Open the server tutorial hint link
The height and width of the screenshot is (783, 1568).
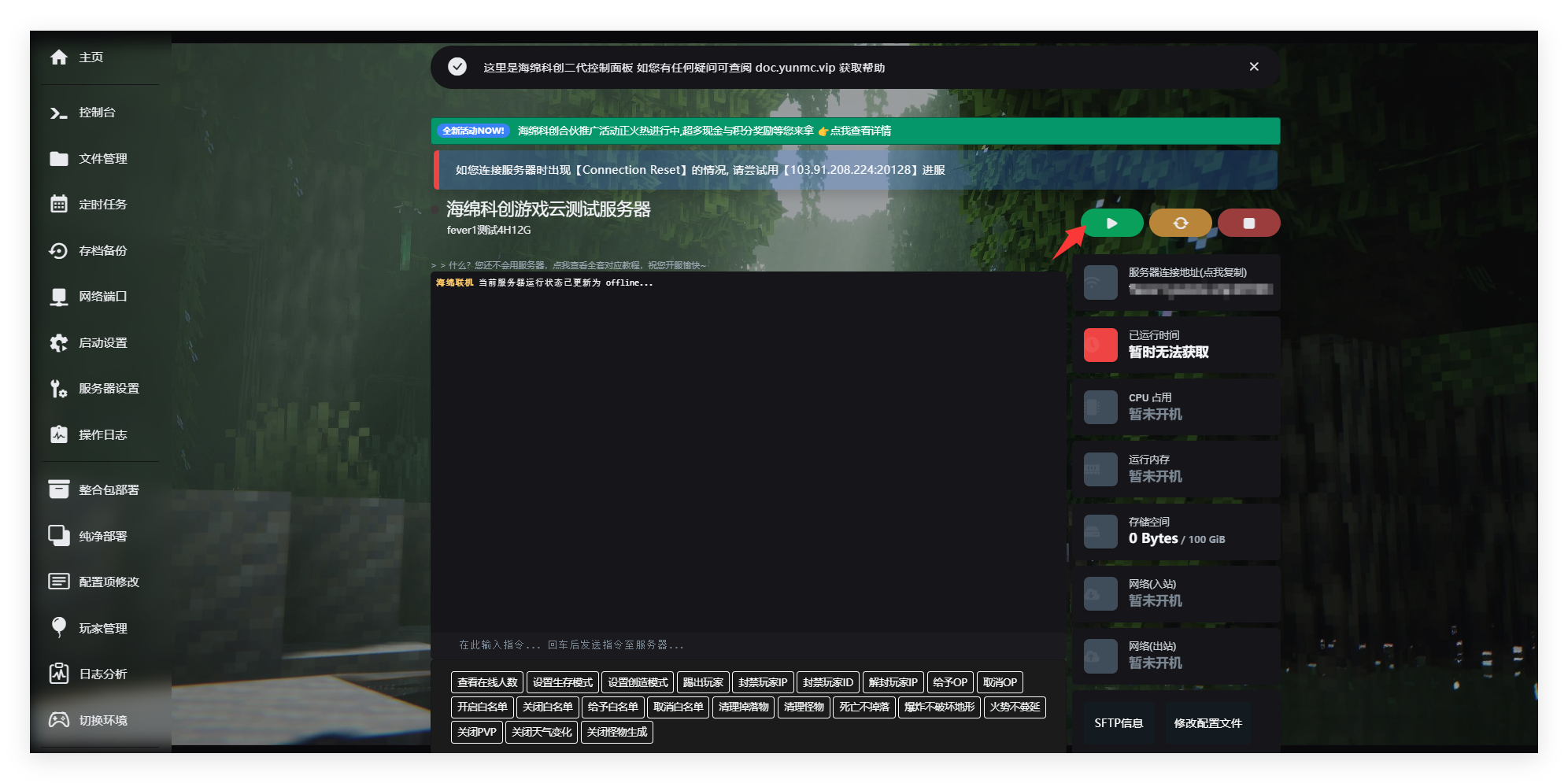point(569,265)
